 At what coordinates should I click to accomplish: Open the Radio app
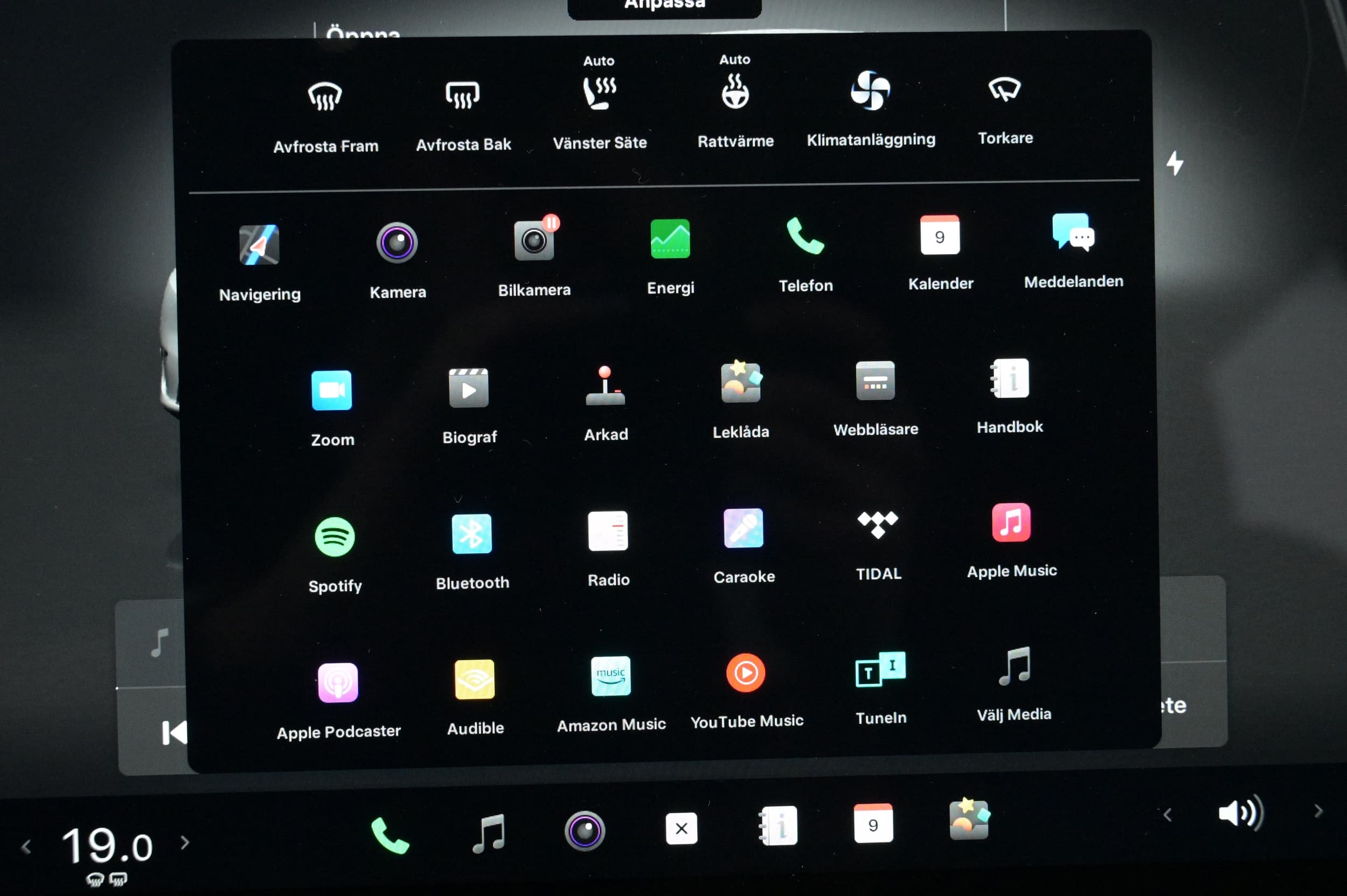click(607, 531)
